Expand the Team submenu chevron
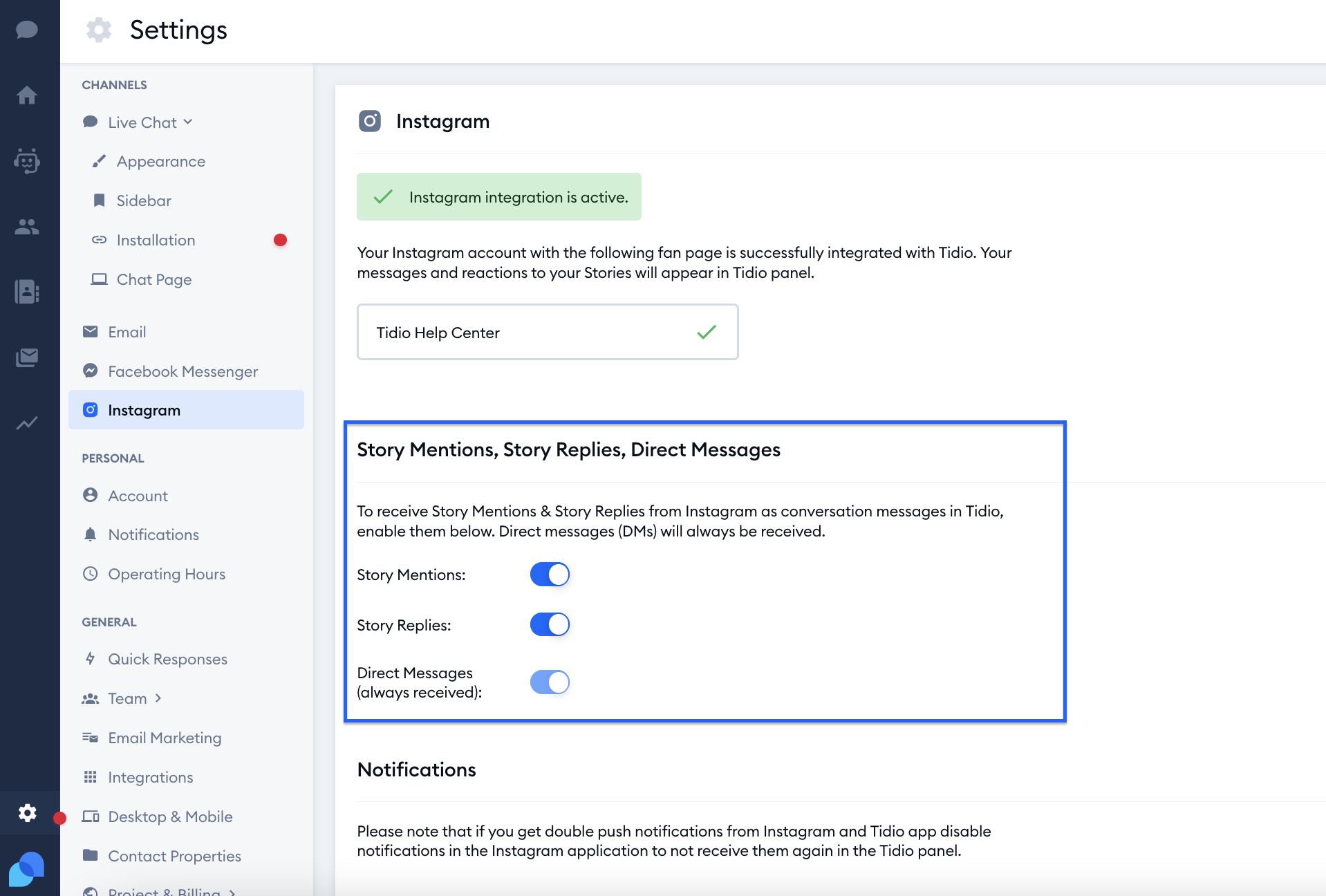The image size is (1326, 896). tap(158, 698)
